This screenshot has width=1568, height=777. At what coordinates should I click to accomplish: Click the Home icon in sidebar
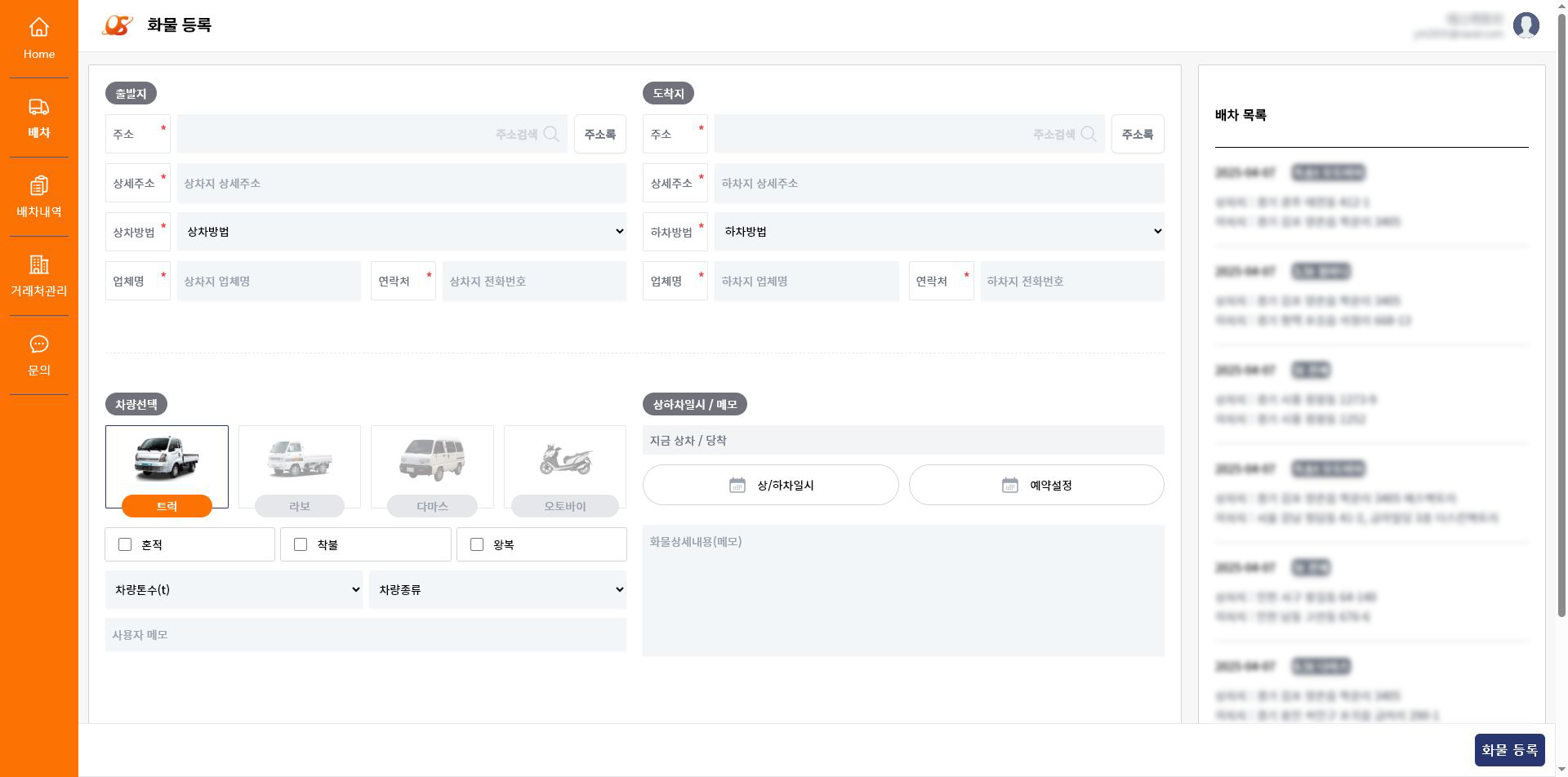coord(38,28)
